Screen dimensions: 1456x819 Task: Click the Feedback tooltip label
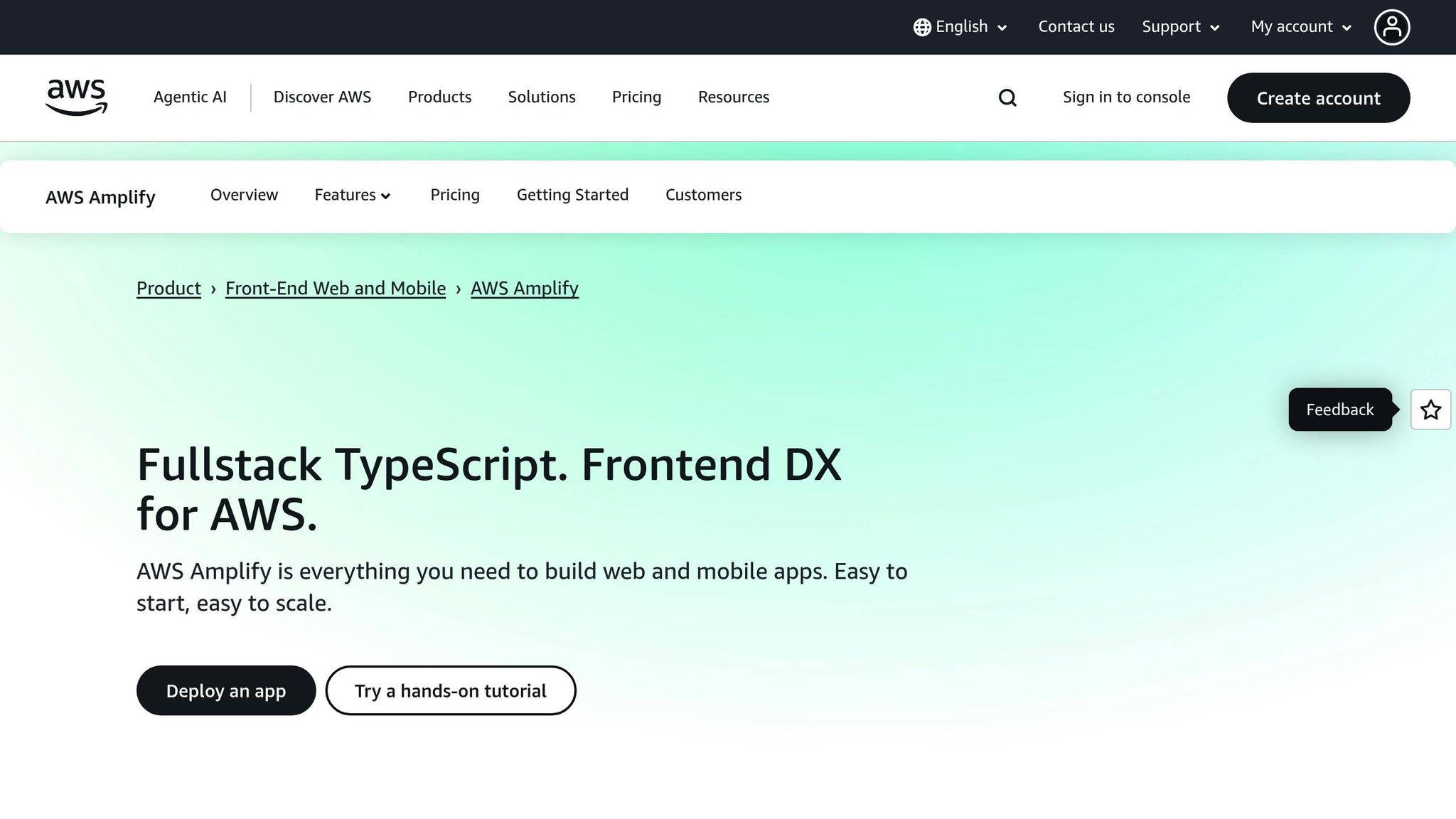1339,409
